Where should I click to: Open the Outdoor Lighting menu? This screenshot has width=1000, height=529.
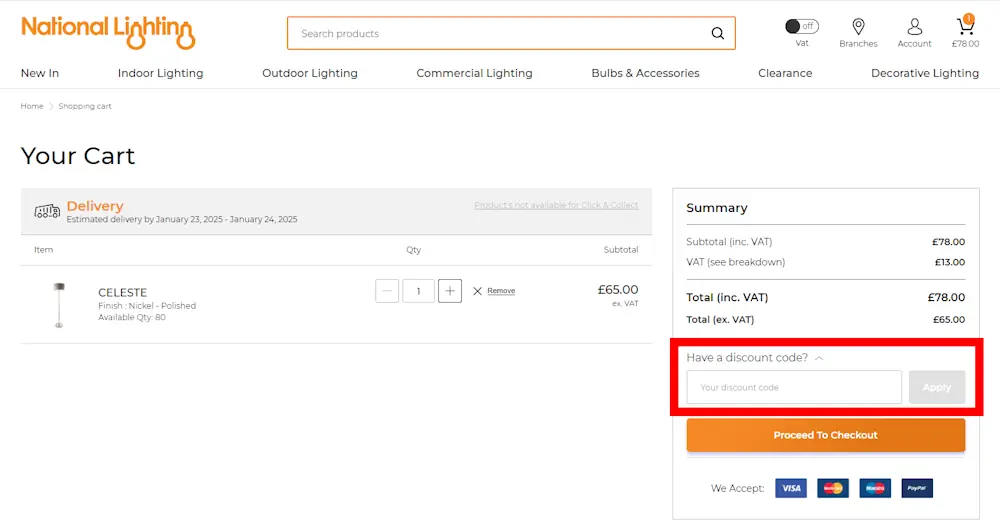point(310,73)
